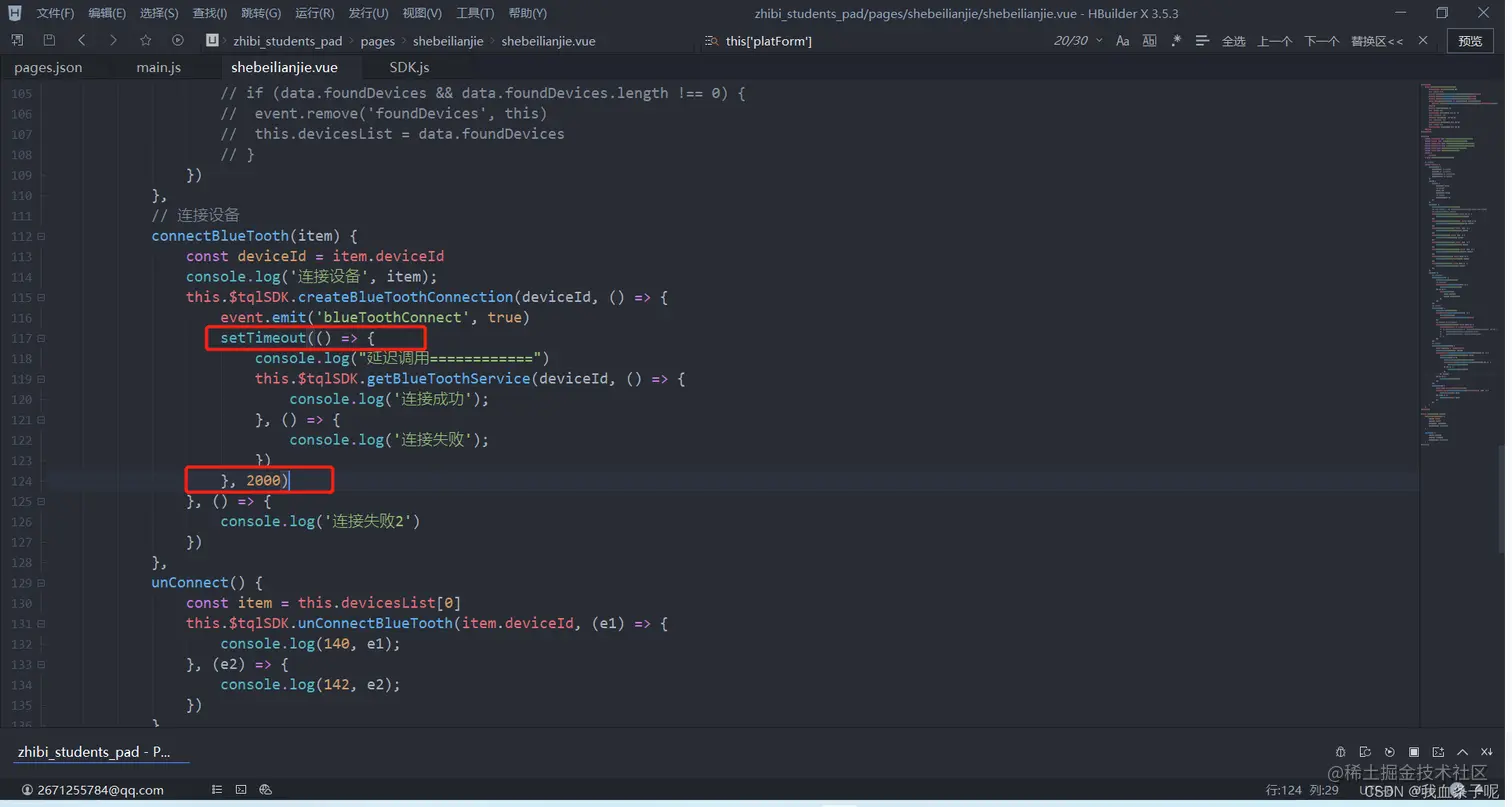Collapse the fold marker at line 133
This screenshot has width=1512, height=807.
(41, 664)
